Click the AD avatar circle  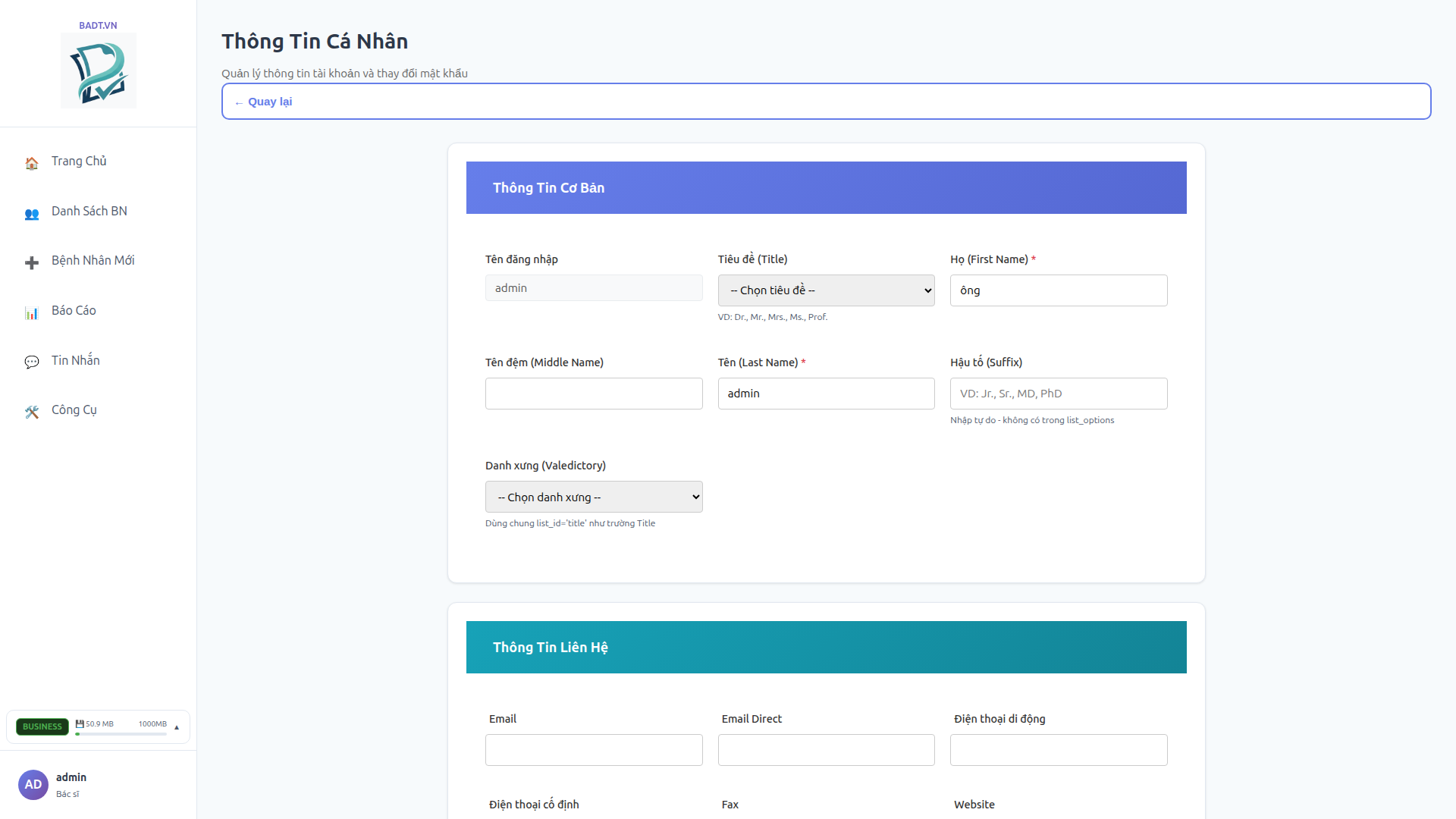[x=33, y=785]
